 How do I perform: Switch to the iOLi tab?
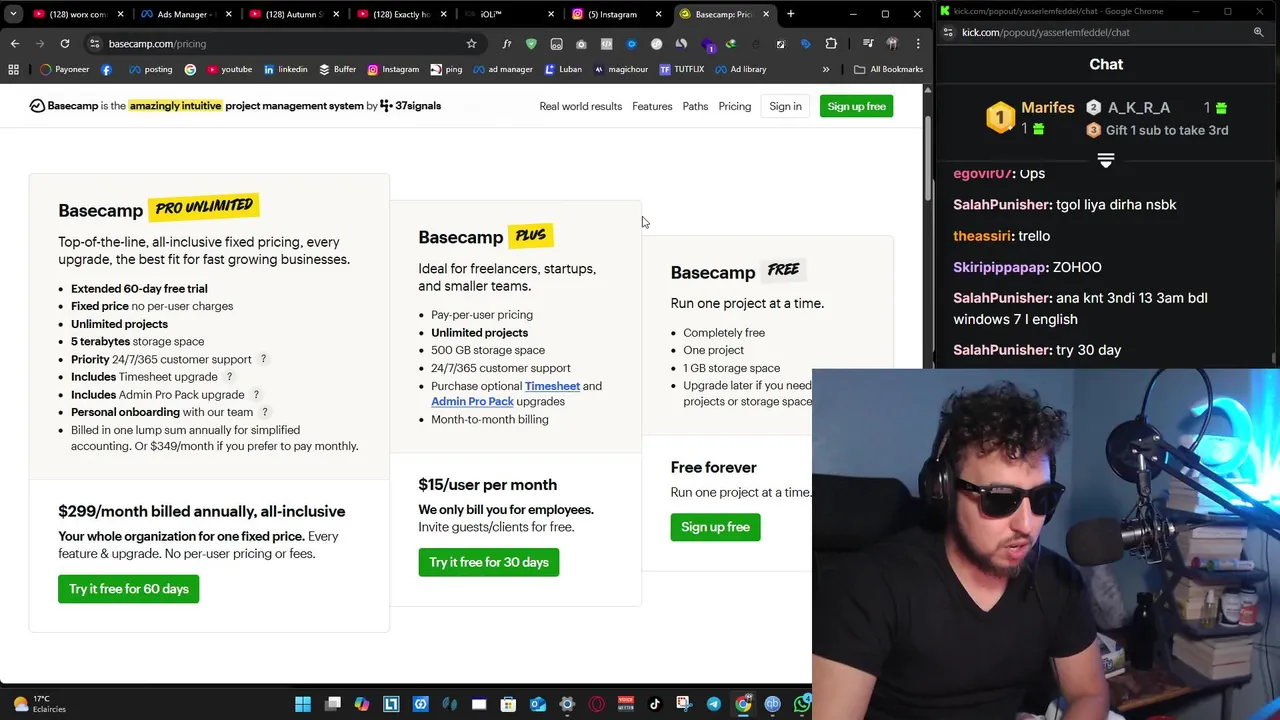[508, 14]
